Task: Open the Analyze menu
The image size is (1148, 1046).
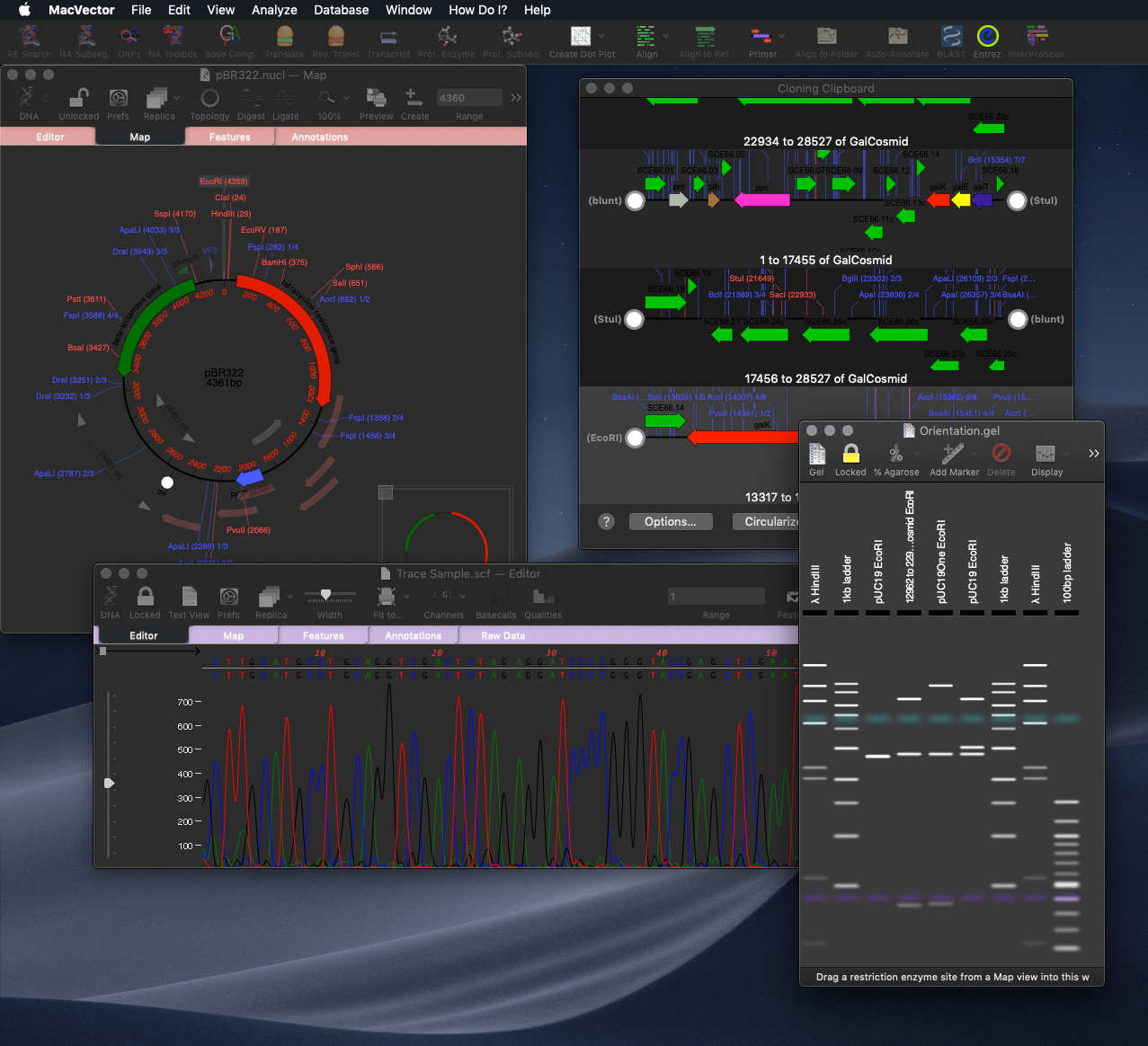Action: click(274, 10)
